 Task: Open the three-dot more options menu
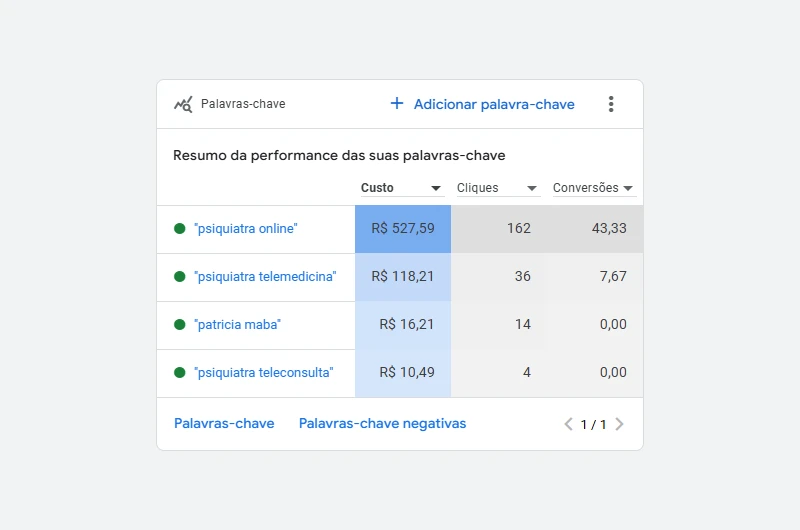coord(611,104)
